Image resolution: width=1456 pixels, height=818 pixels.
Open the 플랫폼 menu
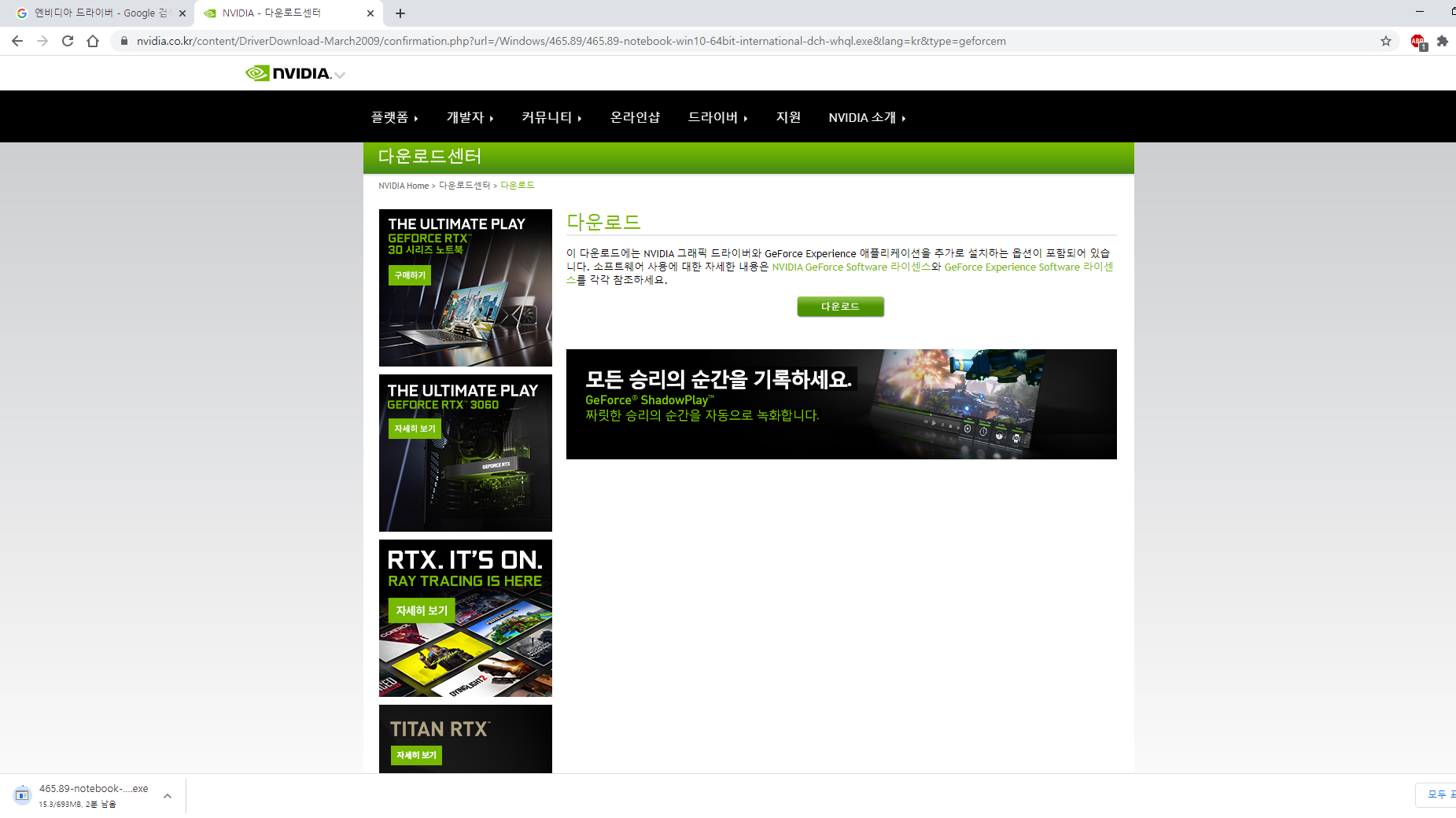pyautogui.click(x=395, y=117)
